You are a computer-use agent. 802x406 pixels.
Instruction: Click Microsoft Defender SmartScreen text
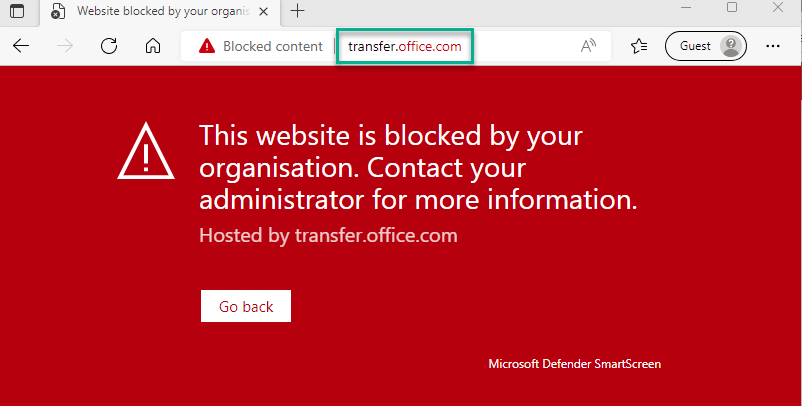(x=574, y=364)
